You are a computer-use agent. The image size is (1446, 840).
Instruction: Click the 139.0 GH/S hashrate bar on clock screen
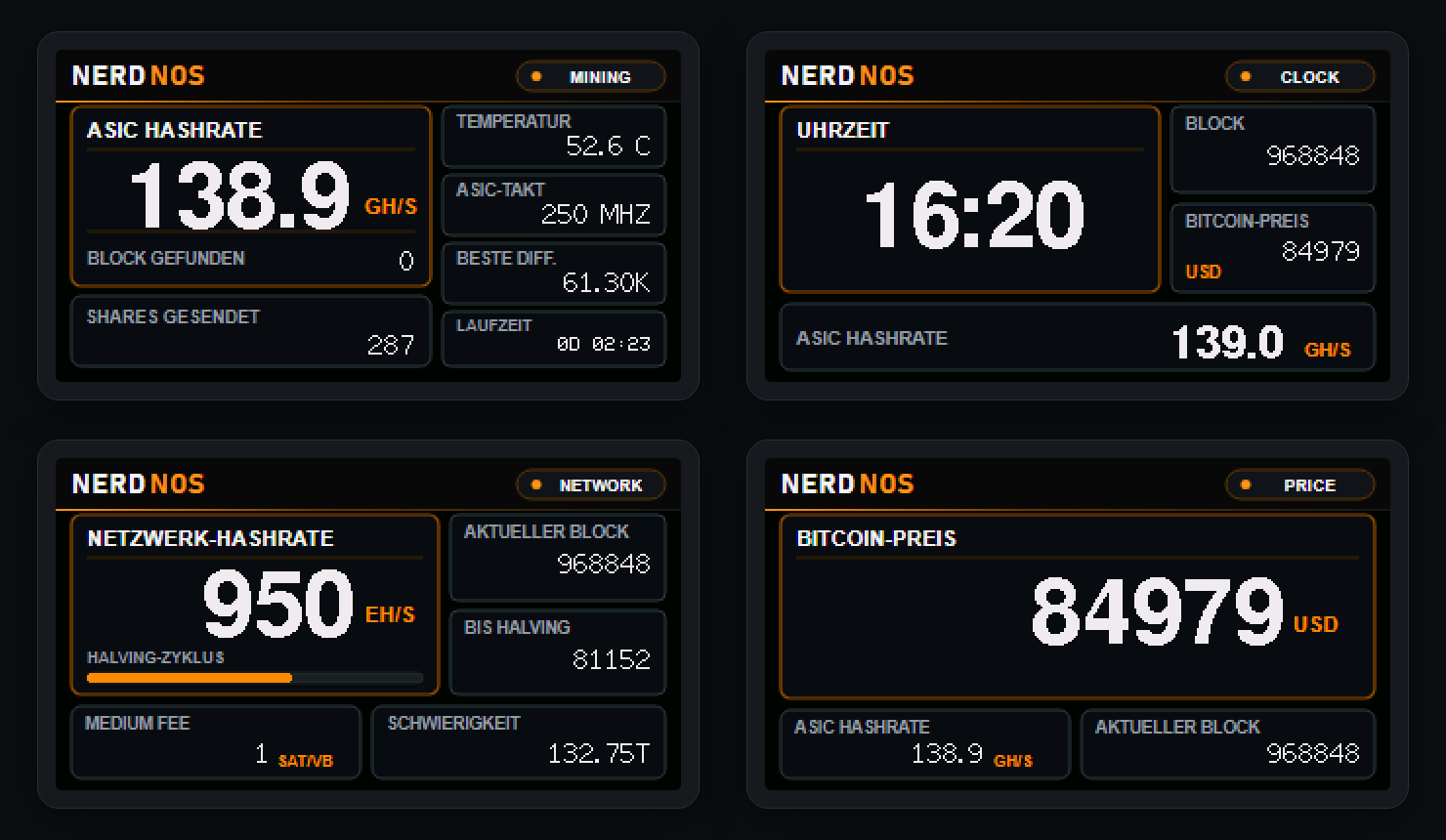pos(1078,337)
